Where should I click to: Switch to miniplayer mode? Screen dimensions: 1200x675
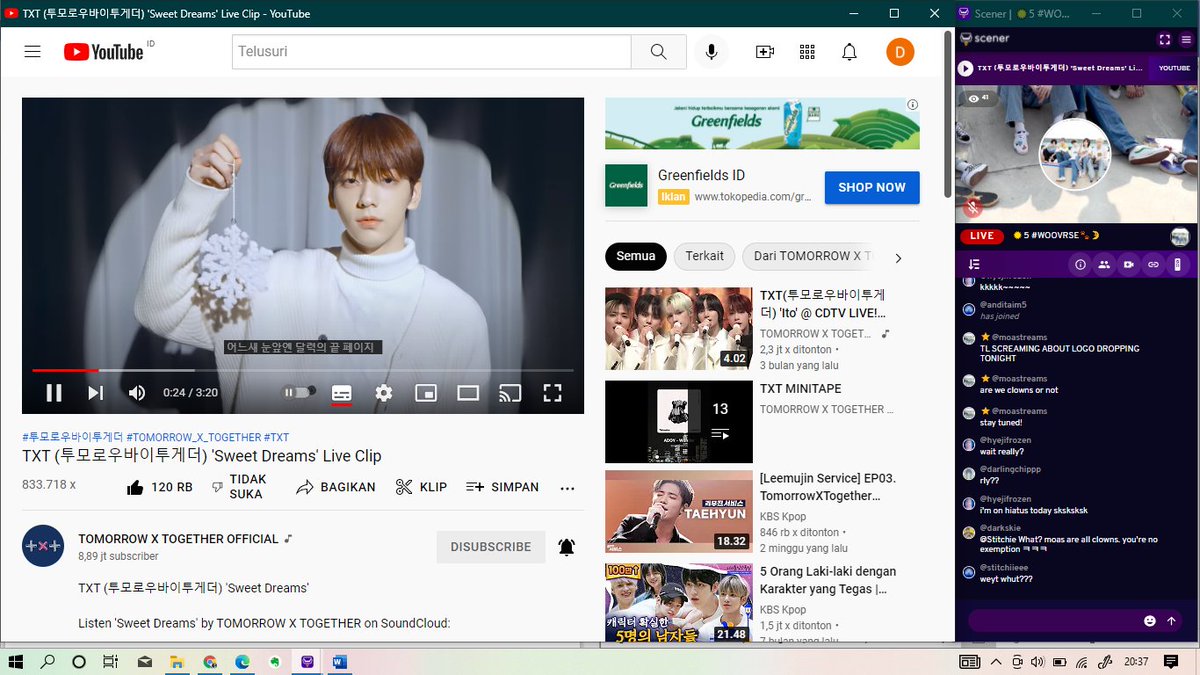426,393
